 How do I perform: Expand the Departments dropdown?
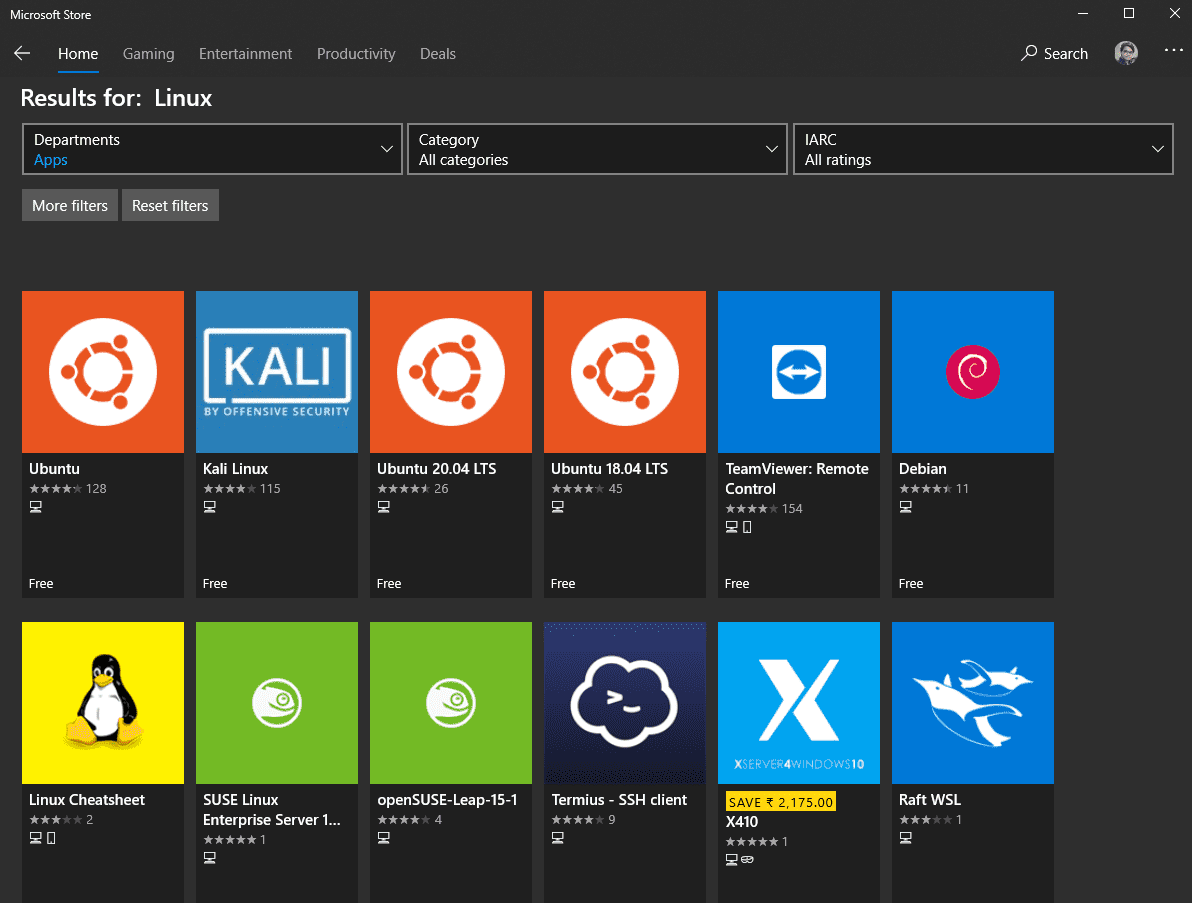(x=211, y=149)
